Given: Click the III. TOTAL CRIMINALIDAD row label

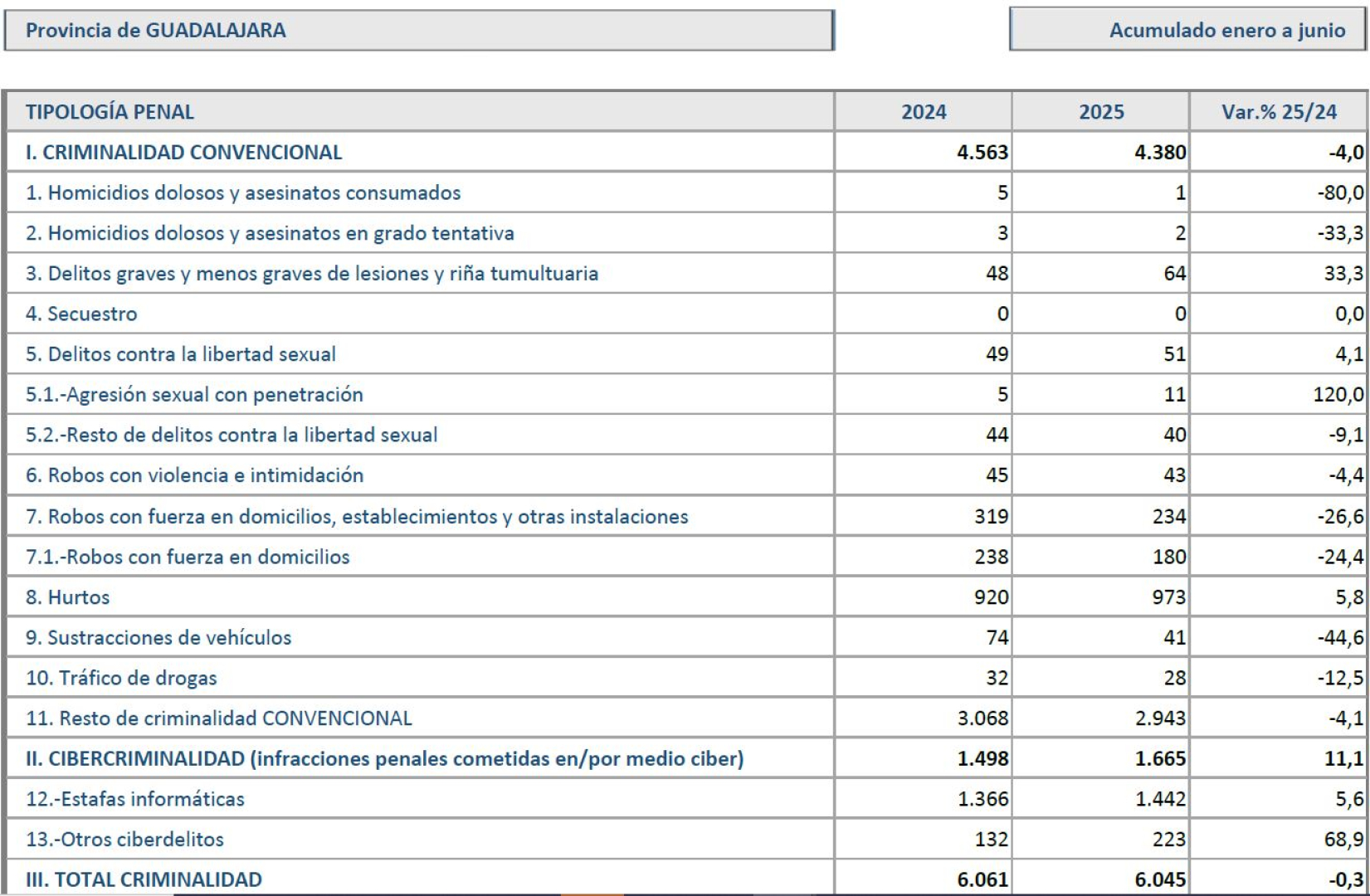Looking at the screenshot, I should [x=144, y=879].
